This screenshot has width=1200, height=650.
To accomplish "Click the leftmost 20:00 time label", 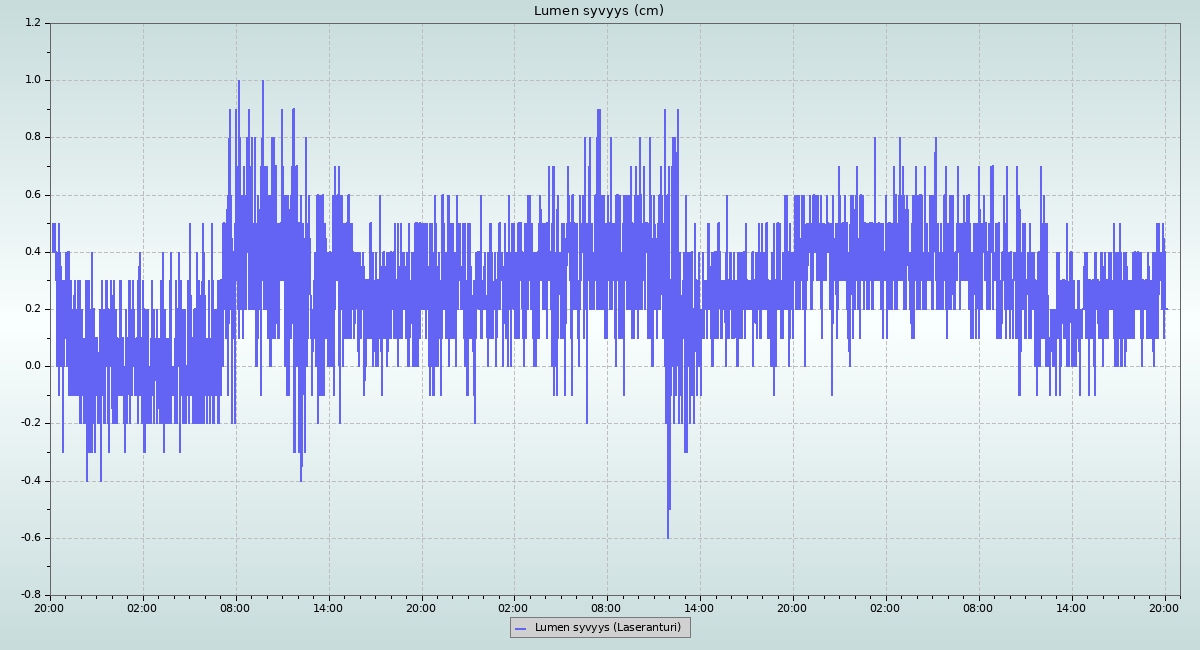I will click(50, 607).
